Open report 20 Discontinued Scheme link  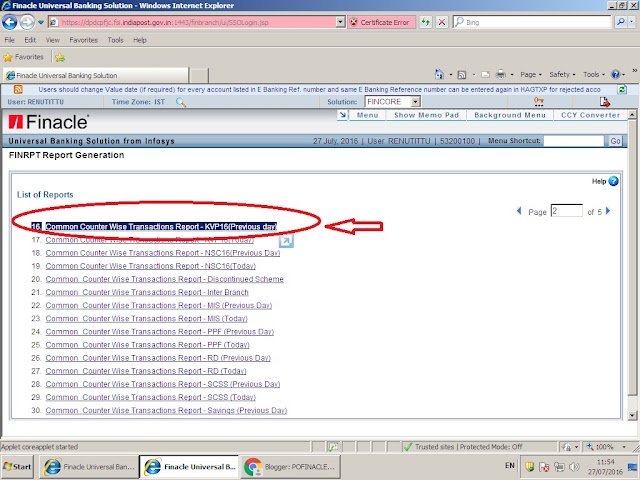(164, 279)
